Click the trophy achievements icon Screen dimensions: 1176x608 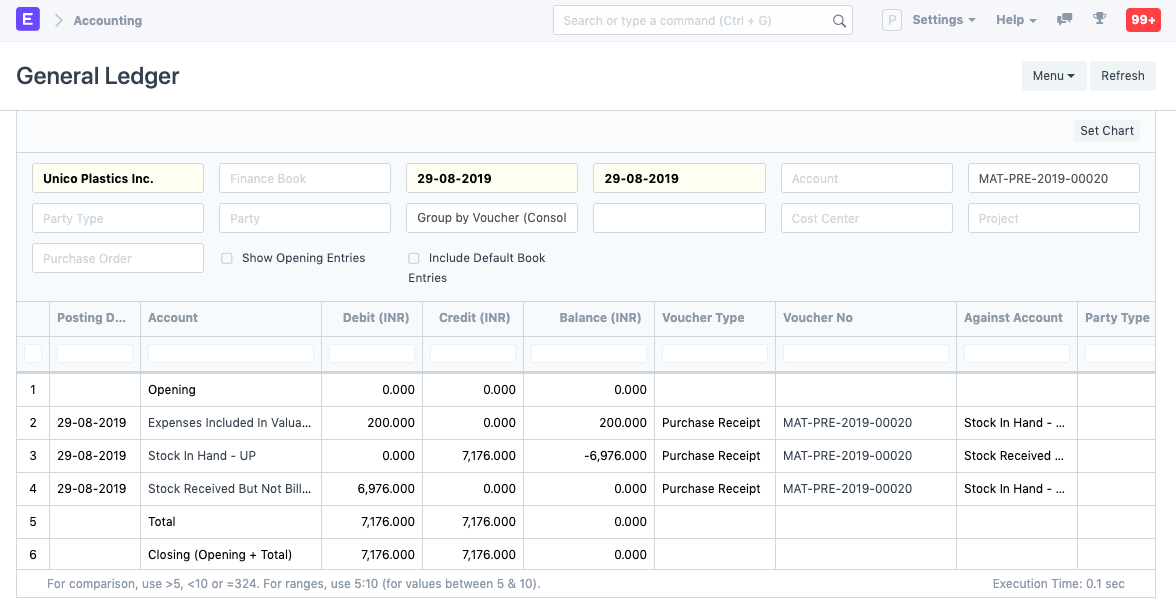[1100, 19]
